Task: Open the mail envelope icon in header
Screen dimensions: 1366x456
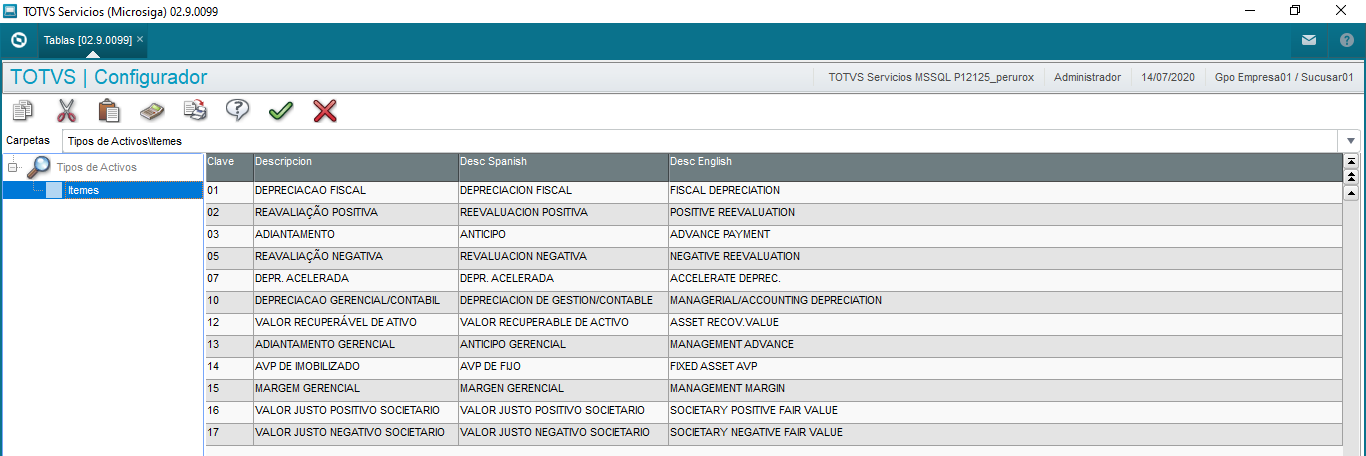Action: [x=1309, y=40]
